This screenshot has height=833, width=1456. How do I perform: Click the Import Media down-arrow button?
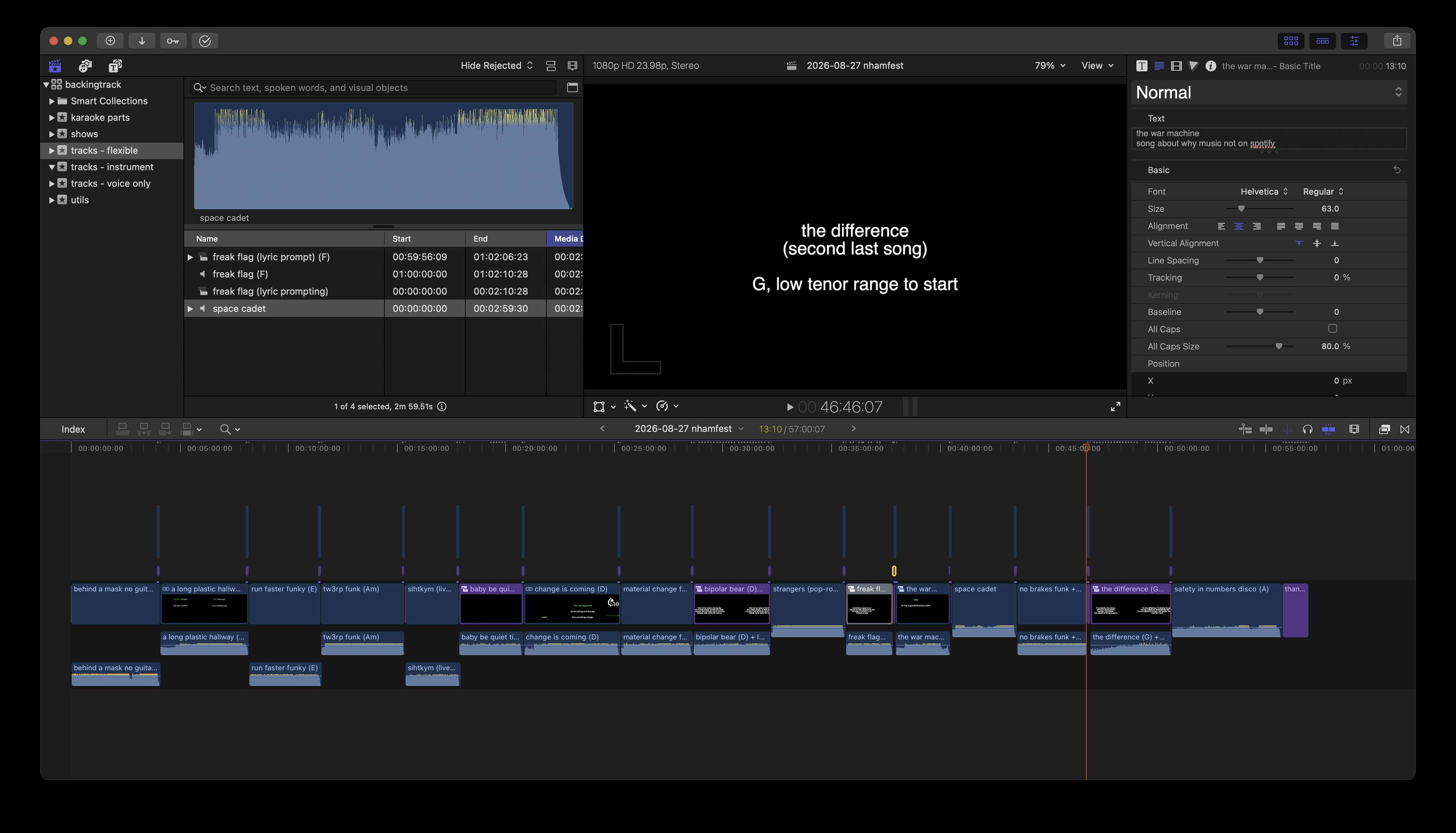[142, 40]
